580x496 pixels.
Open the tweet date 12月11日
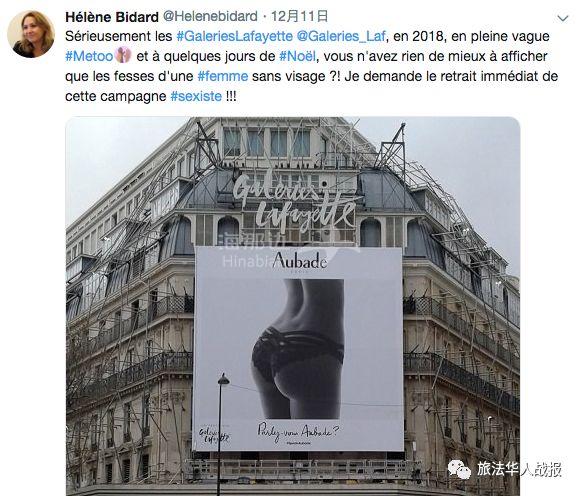point(300,17)
